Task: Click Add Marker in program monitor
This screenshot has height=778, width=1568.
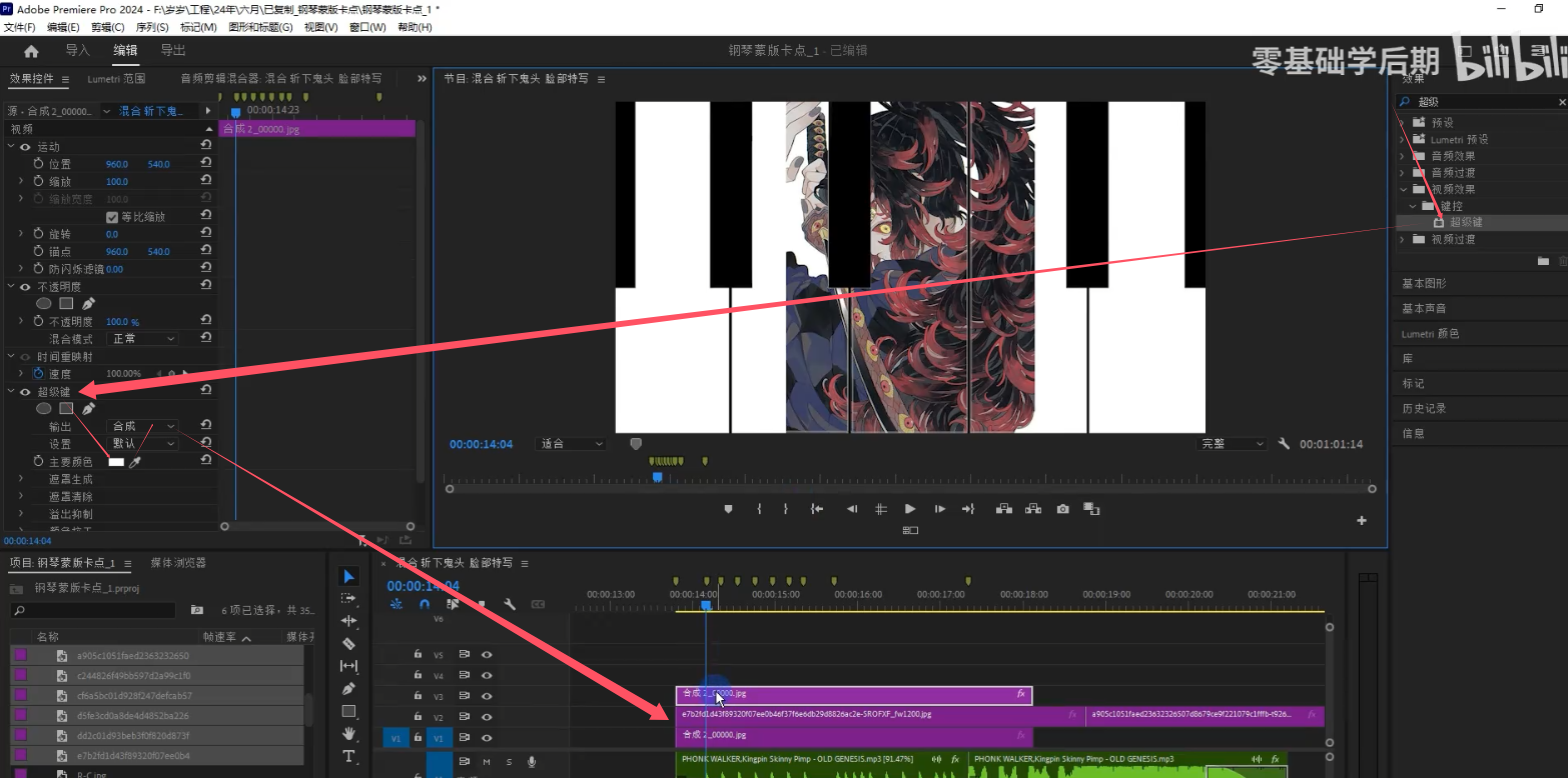Action: pos(728,509)
